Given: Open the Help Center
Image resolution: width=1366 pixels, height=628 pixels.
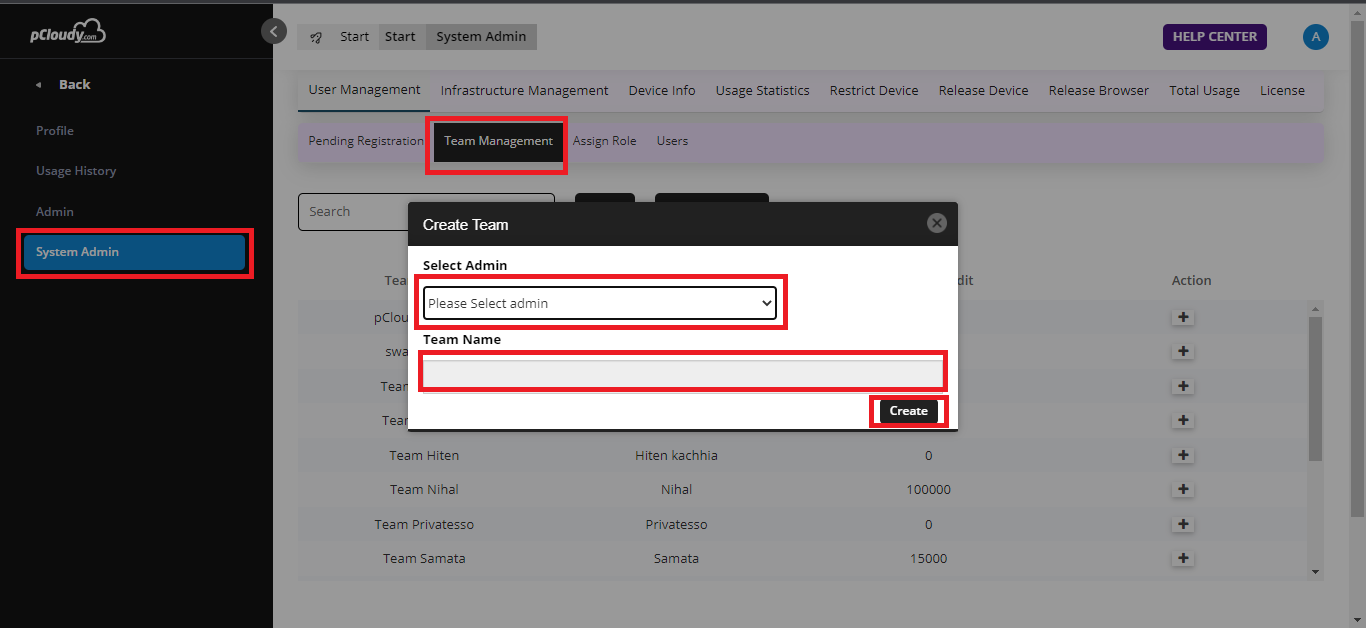Looking at the screenshot, I should tap(1214, 36).
